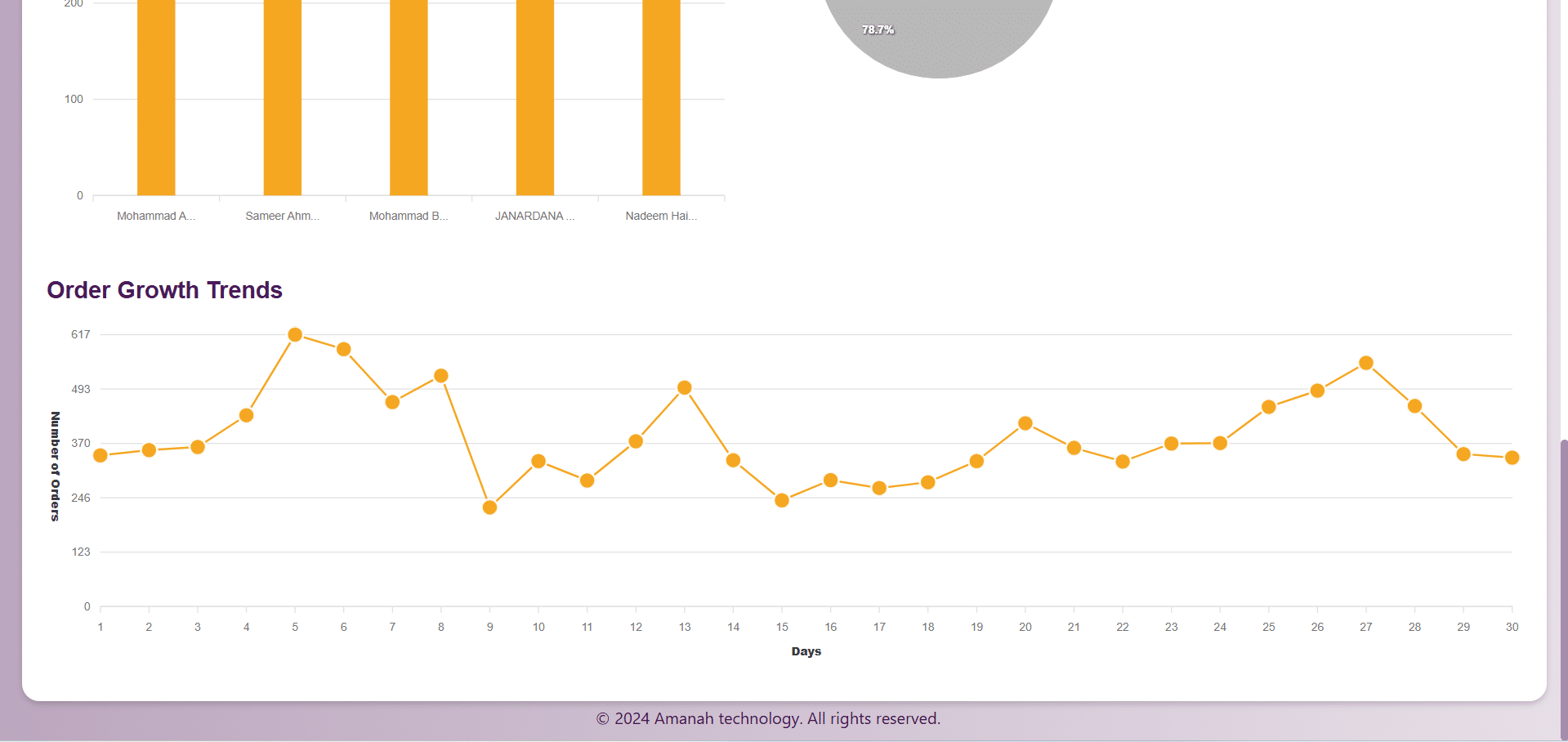Select the Sameer Ahm... bar
The height and width of the screenshot is (742, 1568).
coord(283,98)
